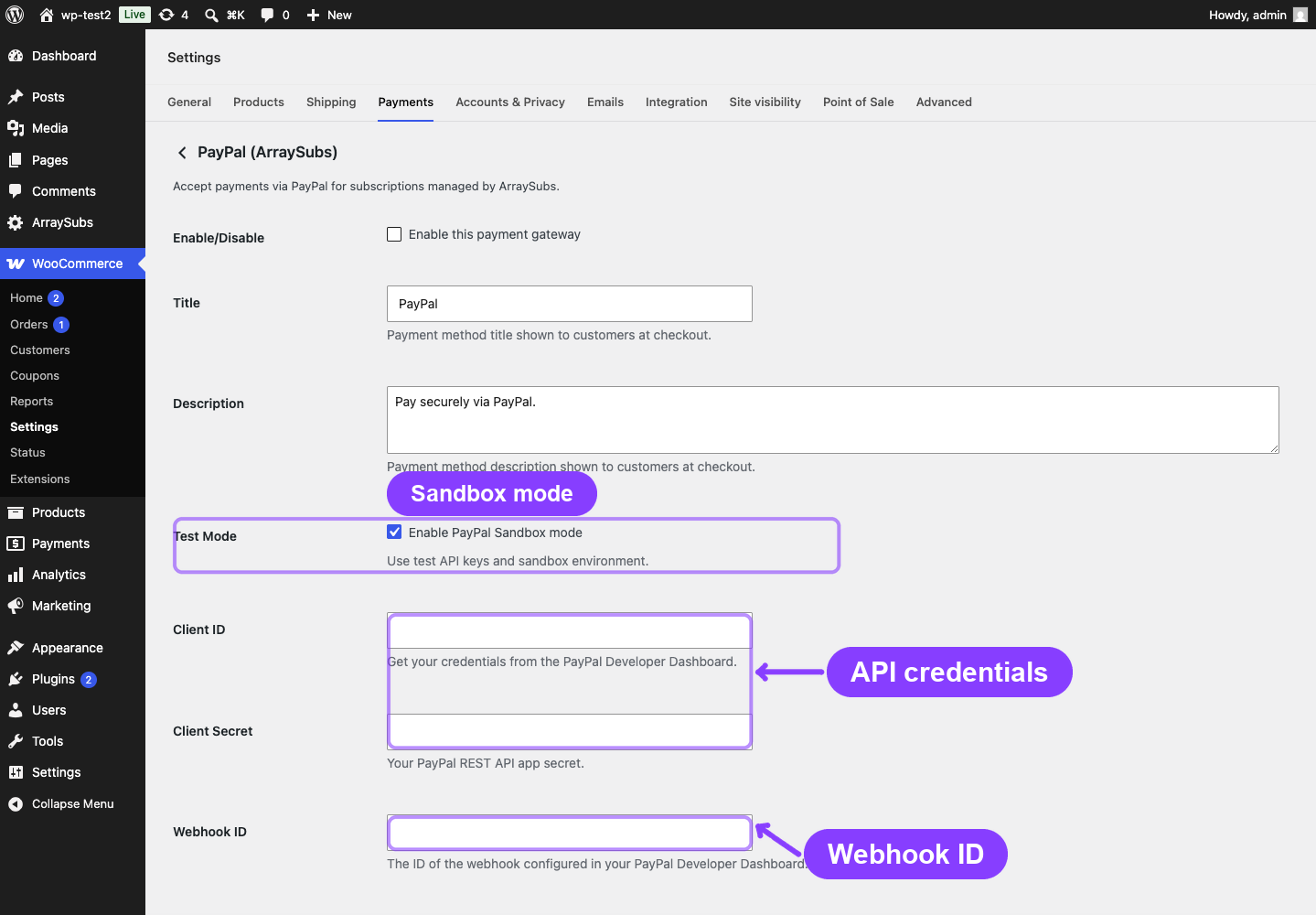
Task: Open Appearance brush icon
Action: 16,648
